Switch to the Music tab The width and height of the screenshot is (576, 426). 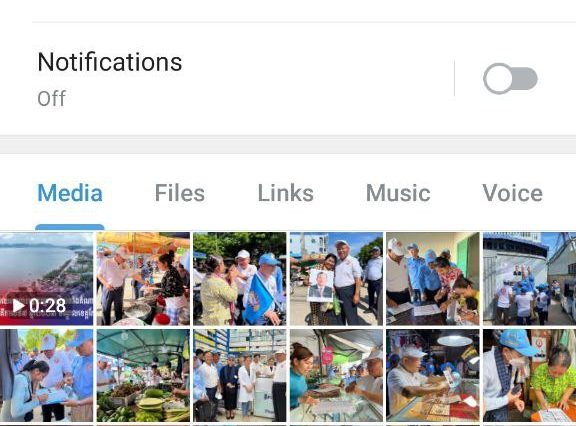tap(398, 193)
